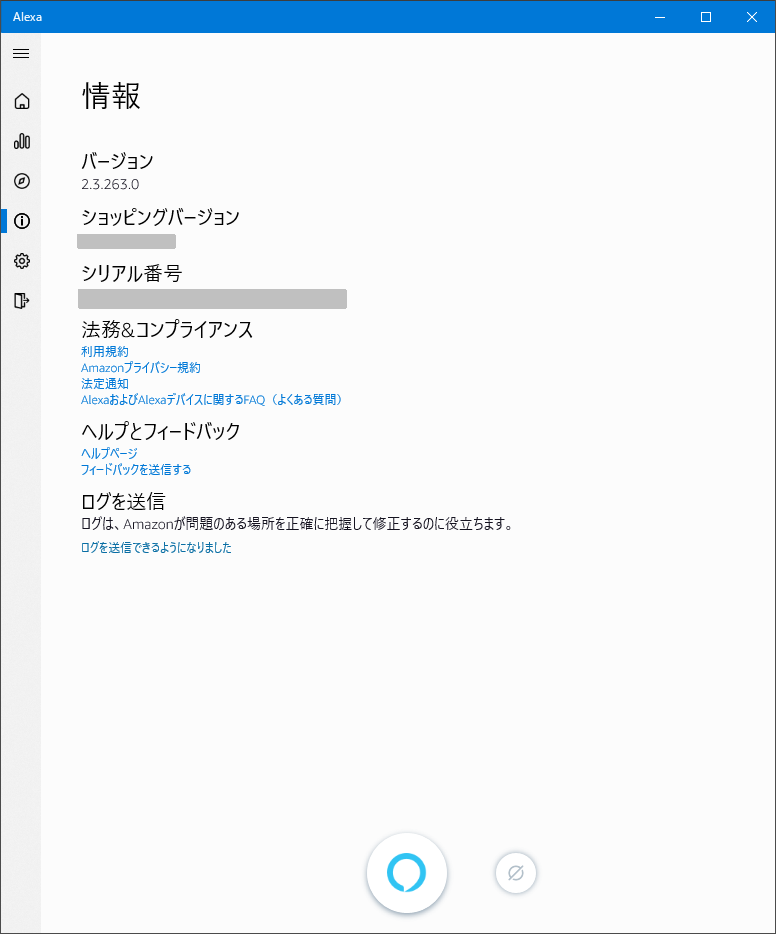Click the バージョン heading
The height and width of the screenshot is (934, 776).
point(117,161)
